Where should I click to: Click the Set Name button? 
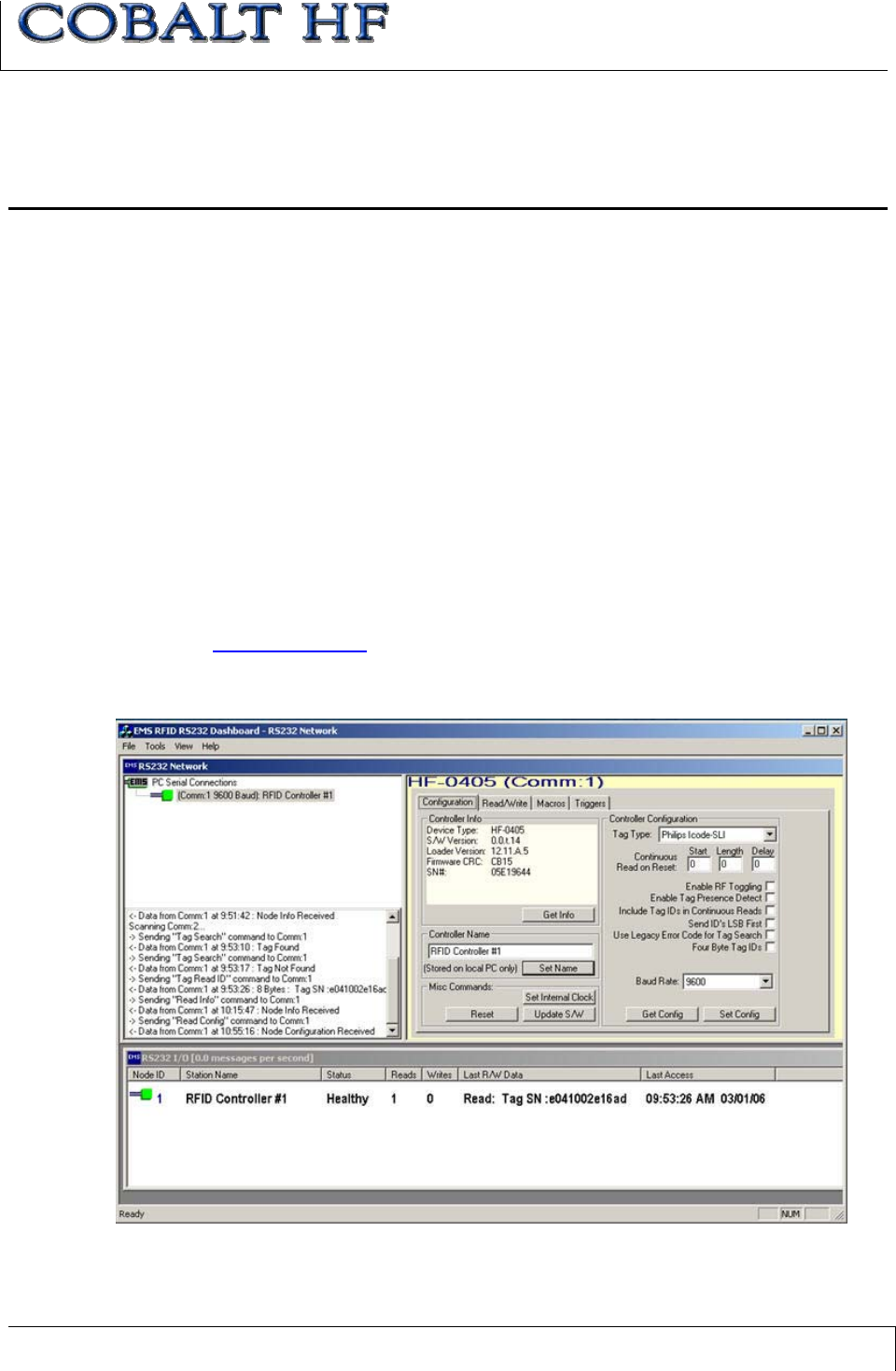point(558,969)
